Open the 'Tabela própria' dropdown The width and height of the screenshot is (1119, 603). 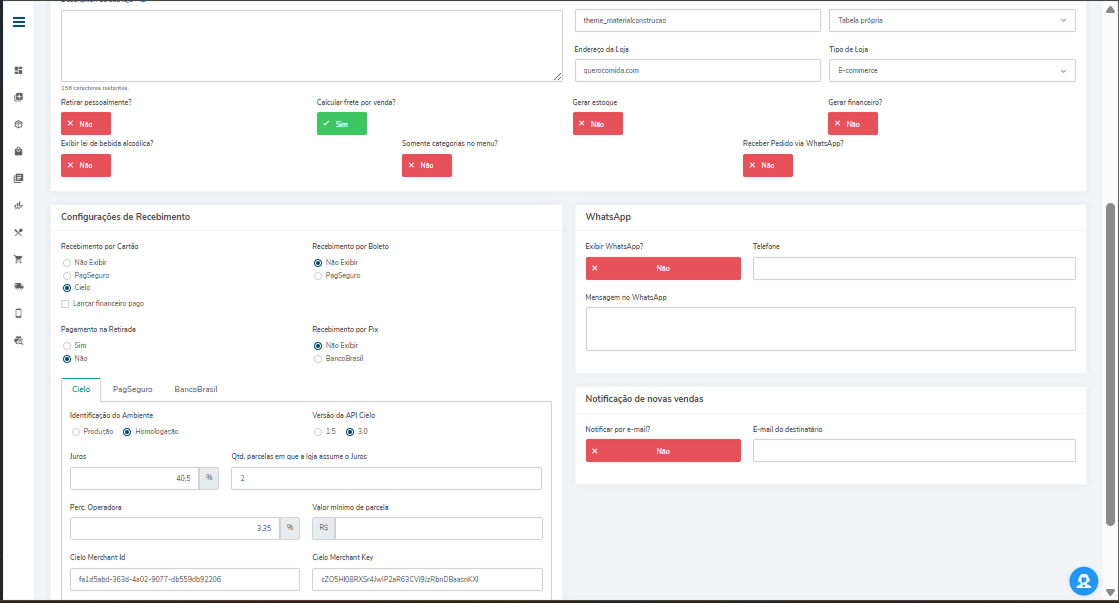tap(951, 20)
